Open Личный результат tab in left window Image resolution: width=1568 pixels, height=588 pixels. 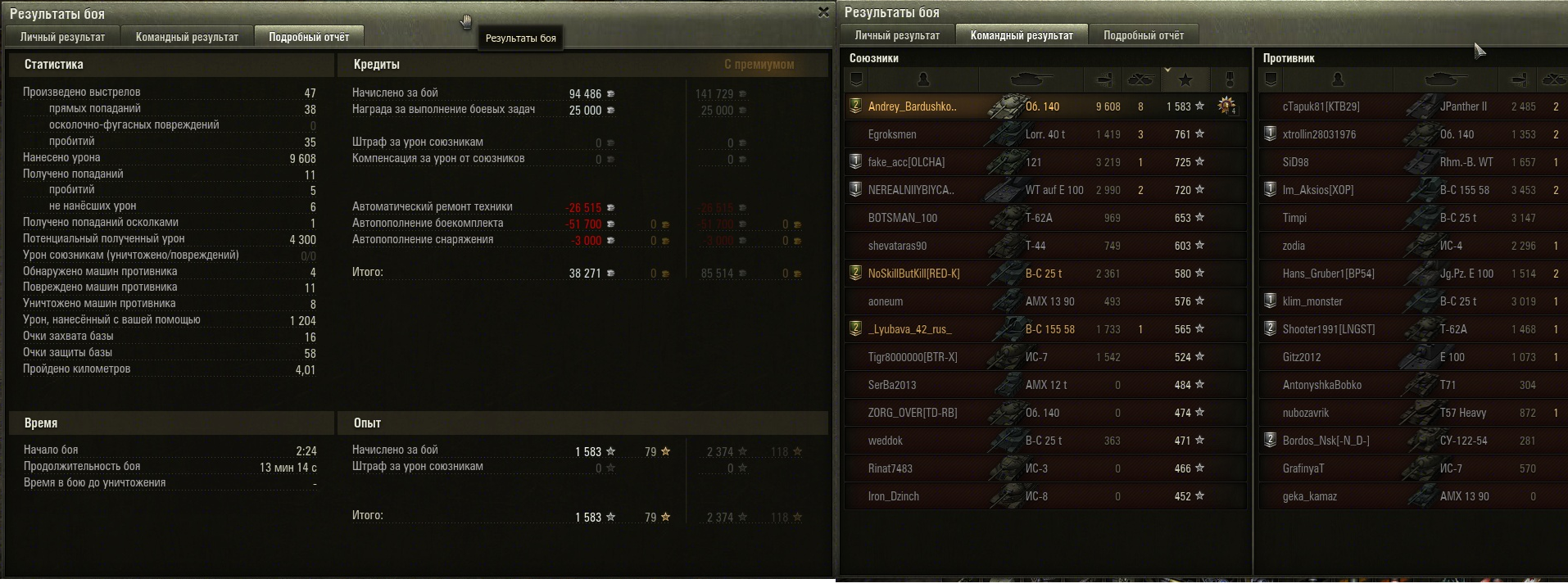[62, 37]
